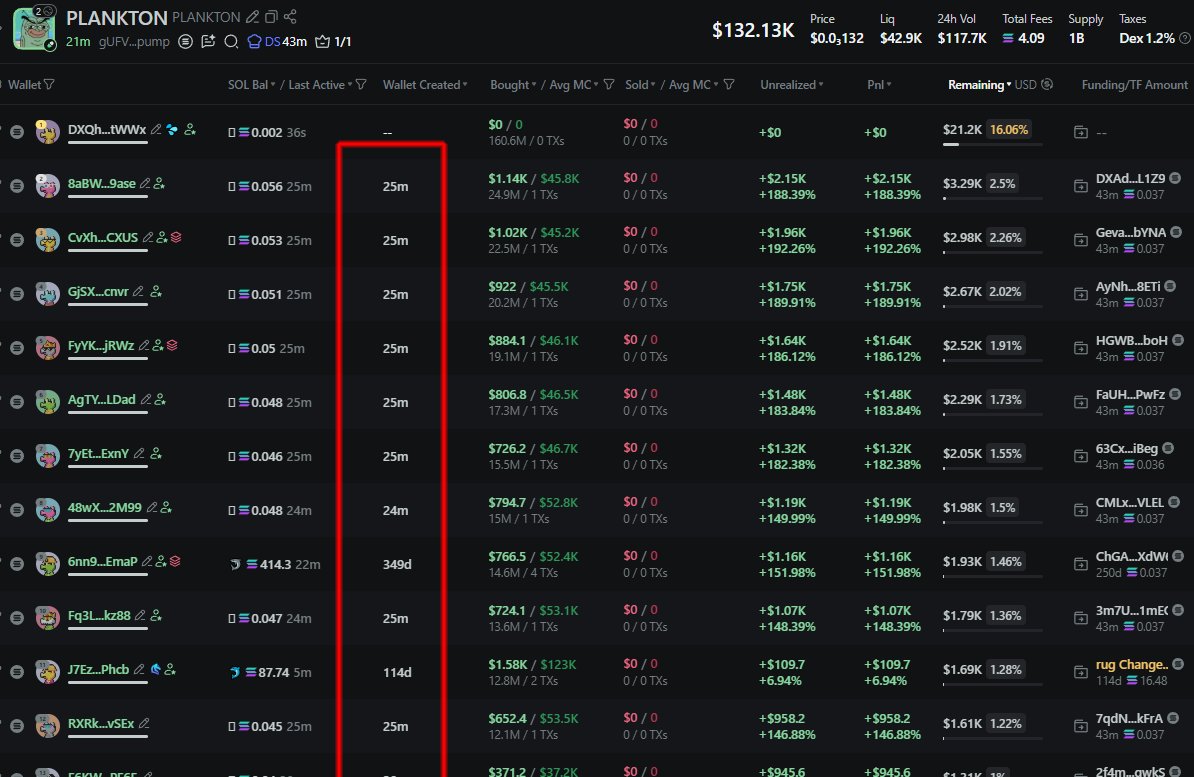The image size is (1194, 777).
Task: Open wallet address DXQh...tWWx
Action: pos(106,130)
